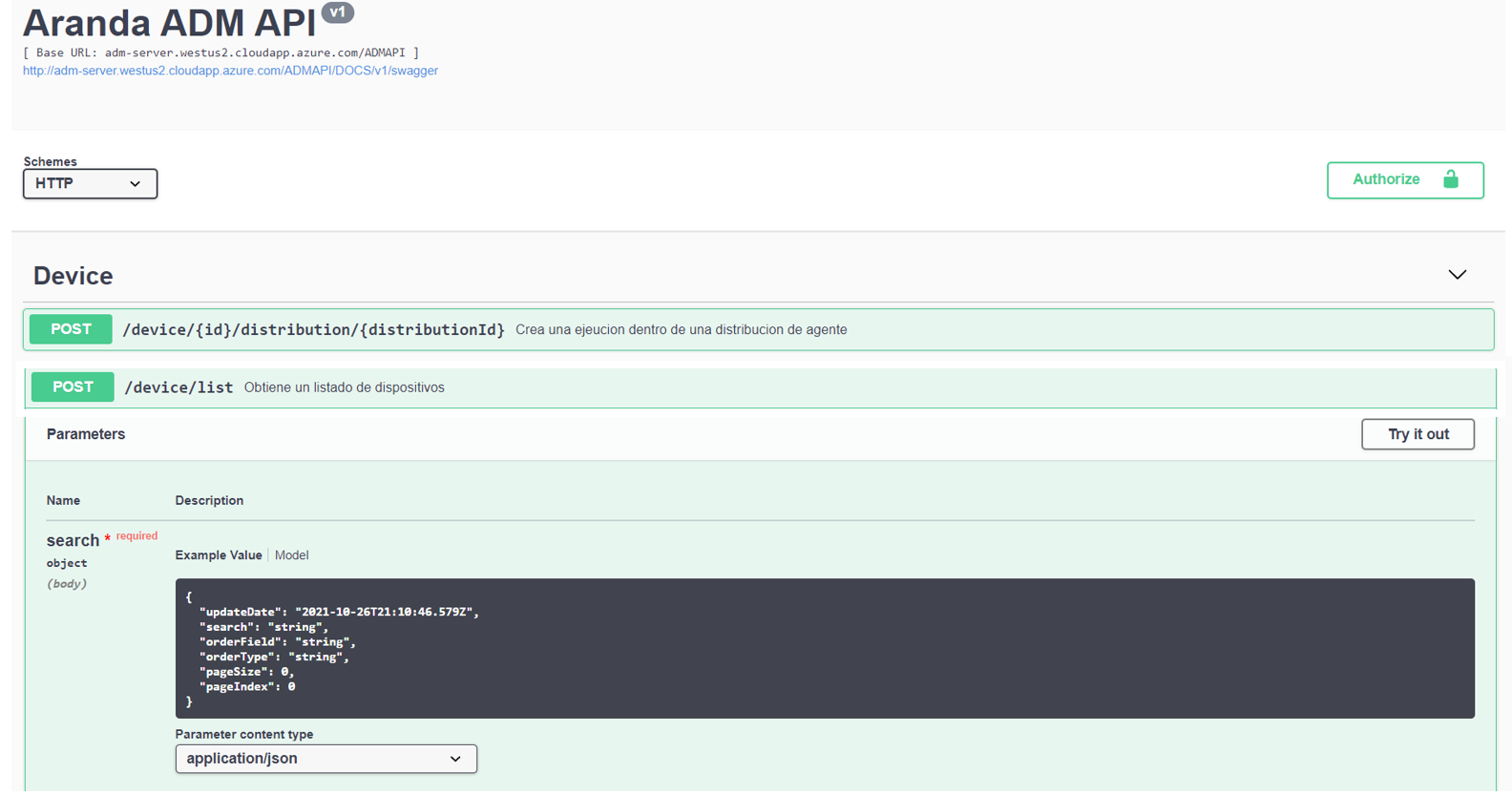
Task: Open the Schemes HTTP dropdown
Action: (90, 183)
